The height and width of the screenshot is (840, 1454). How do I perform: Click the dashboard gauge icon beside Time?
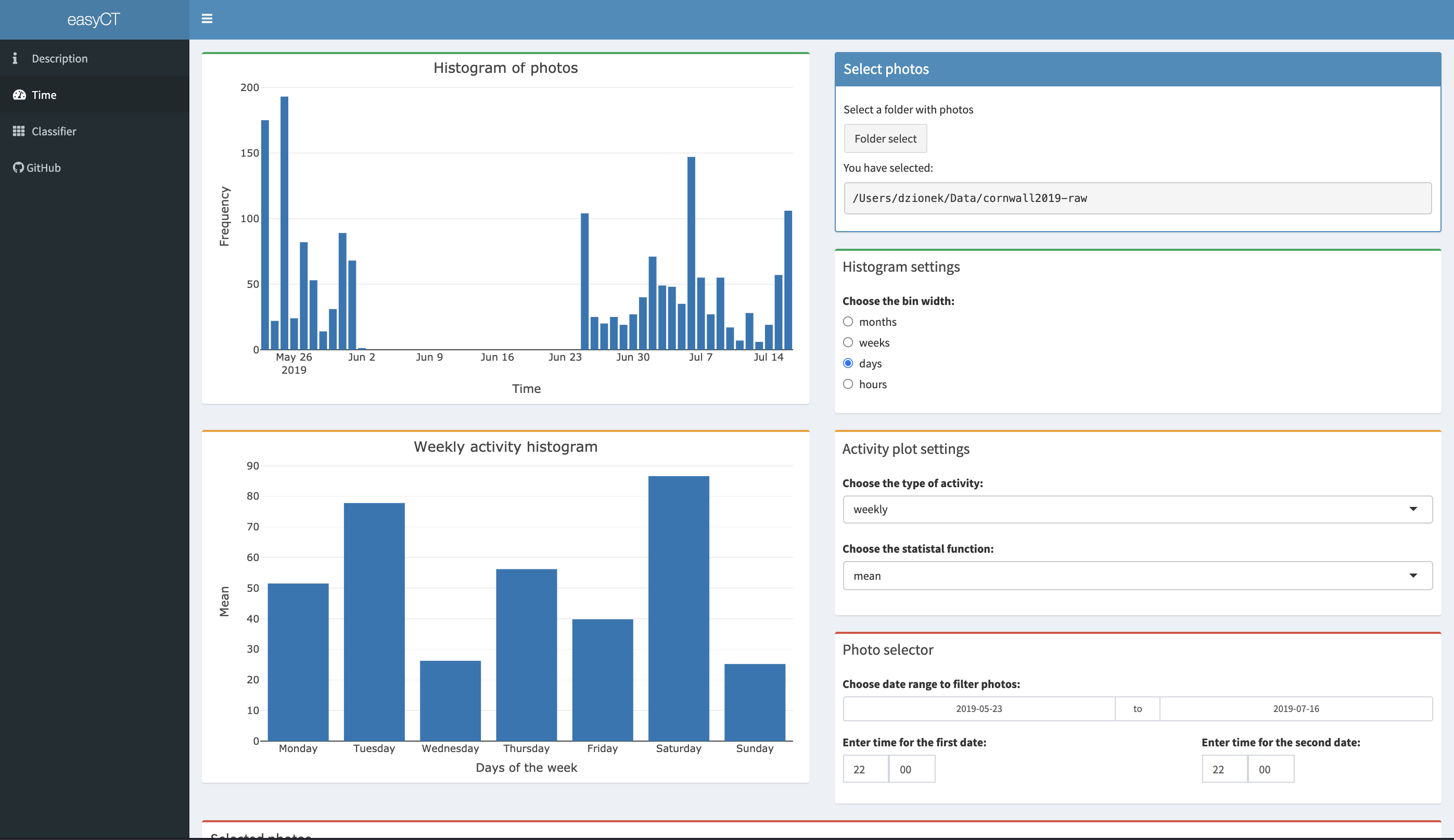(x=19, y=95)
